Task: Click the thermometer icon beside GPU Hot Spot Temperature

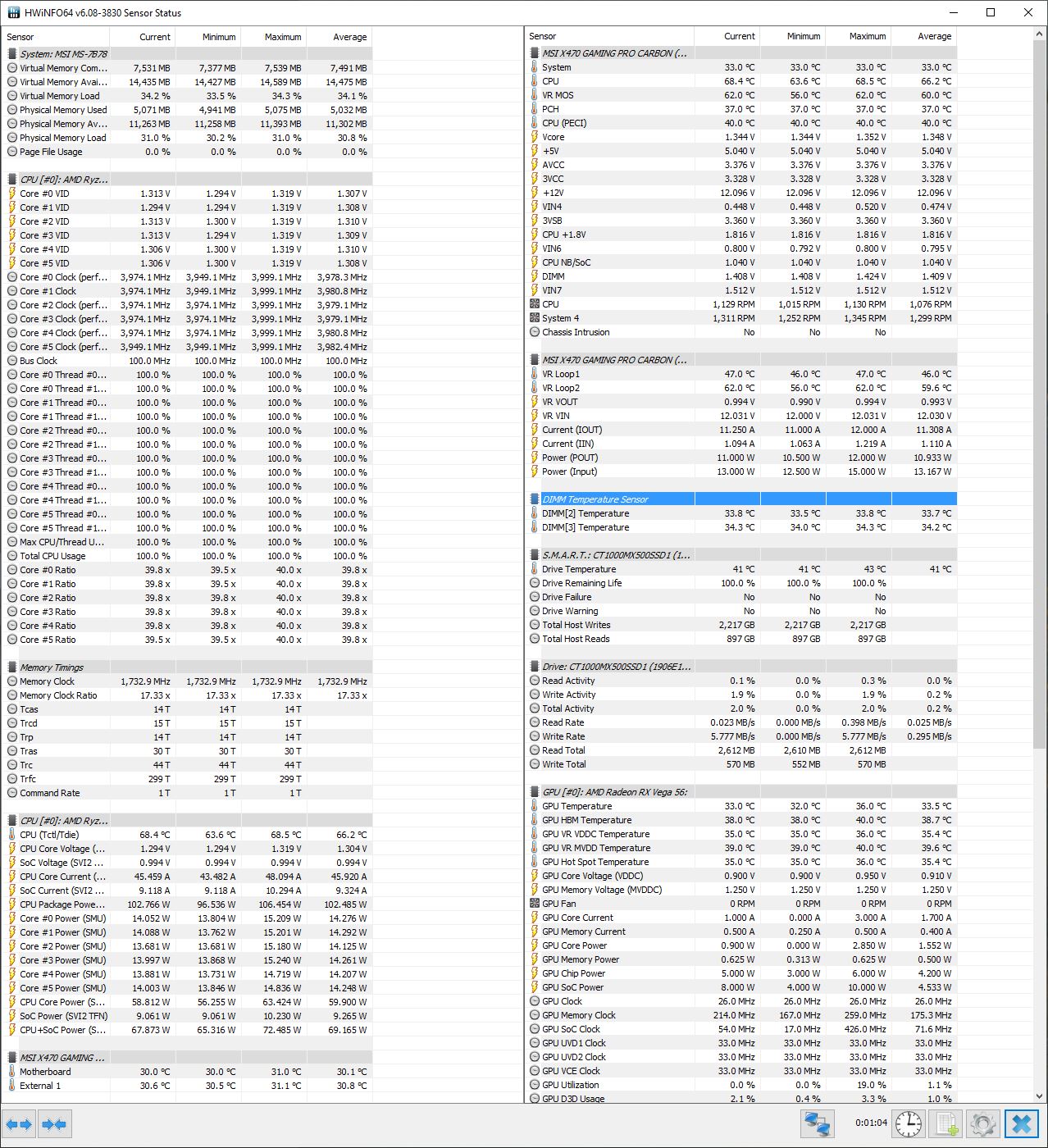Action: click(x=535, y=862)
